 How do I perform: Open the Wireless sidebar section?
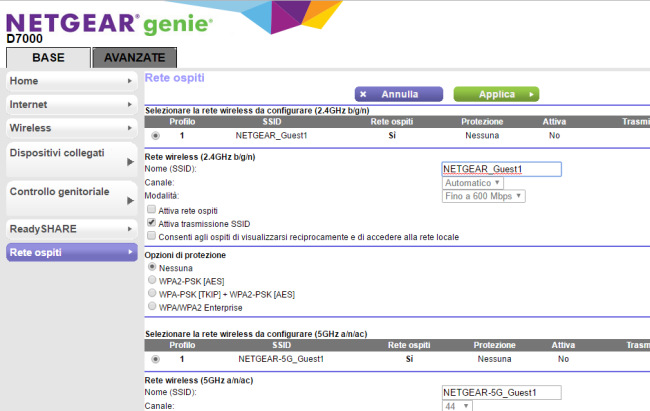tap(68, 128)
